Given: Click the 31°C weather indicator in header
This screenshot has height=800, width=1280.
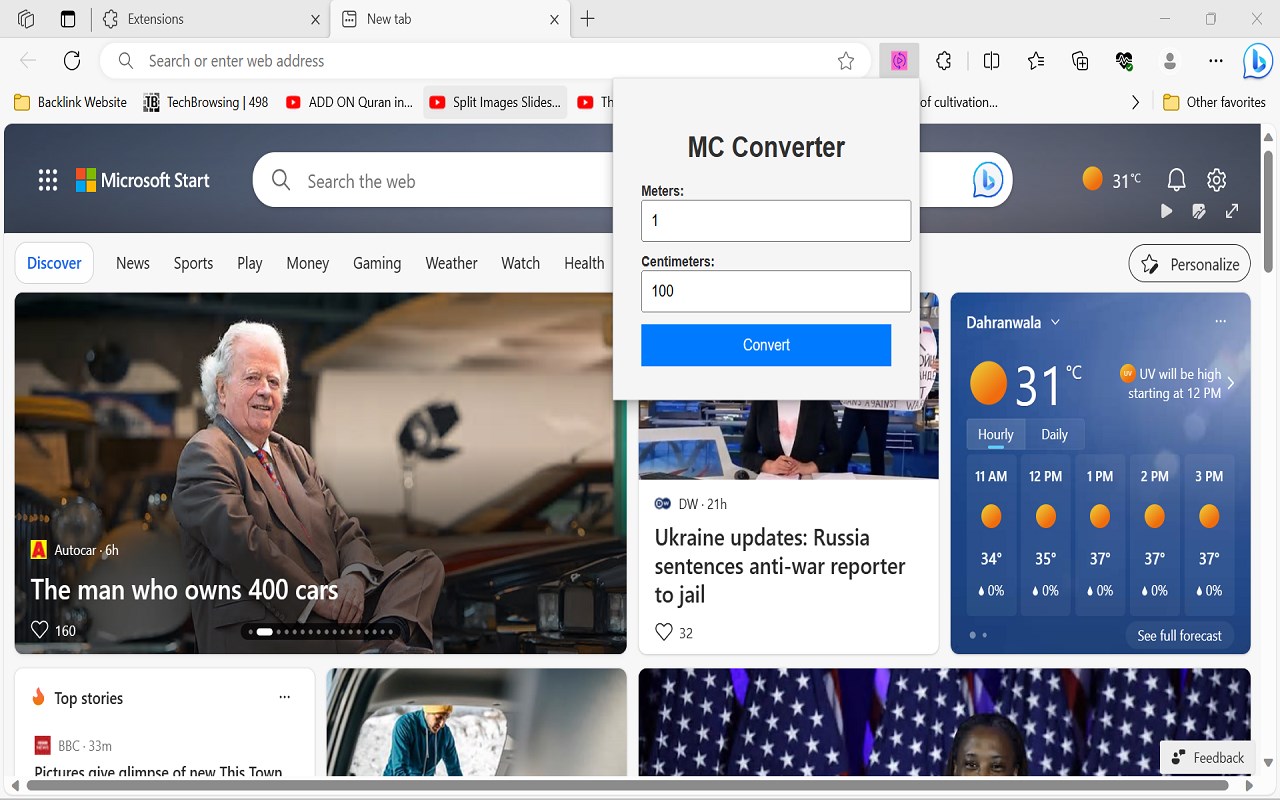Looking at the screenshot, I should (1112, 180).
